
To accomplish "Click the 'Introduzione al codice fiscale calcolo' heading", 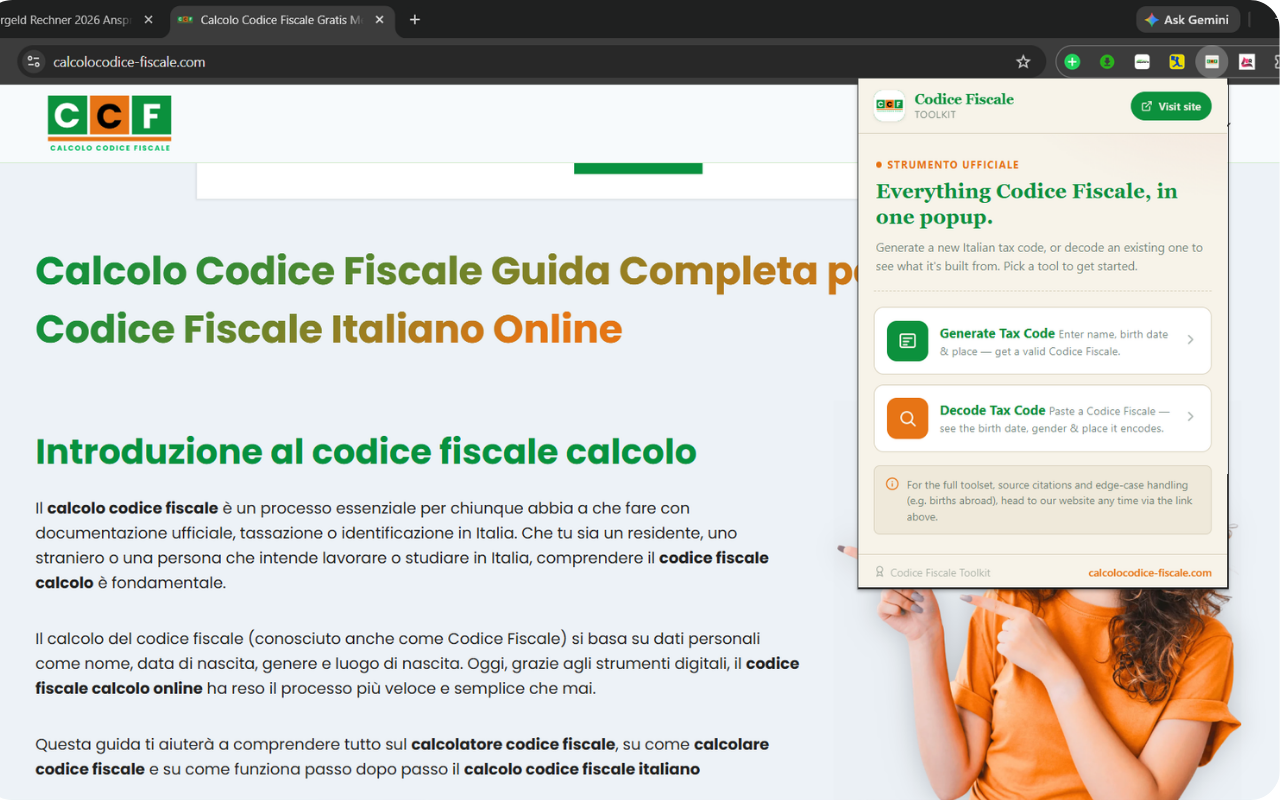I will tap(366, 452).
